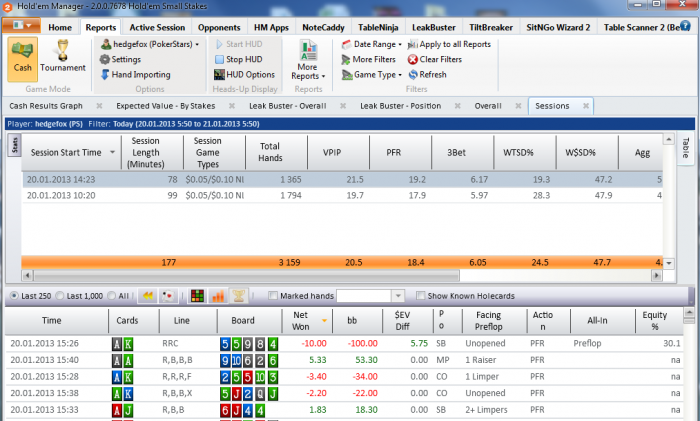Click Refresh filters icon
This screenshot has width=700, height=421.
pyautogui.click(x=413, y=75)
